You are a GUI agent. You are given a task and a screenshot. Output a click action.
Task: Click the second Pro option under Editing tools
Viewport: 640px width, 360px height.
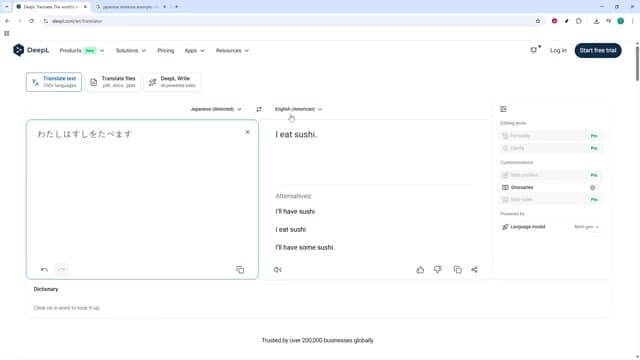[551, 148]
